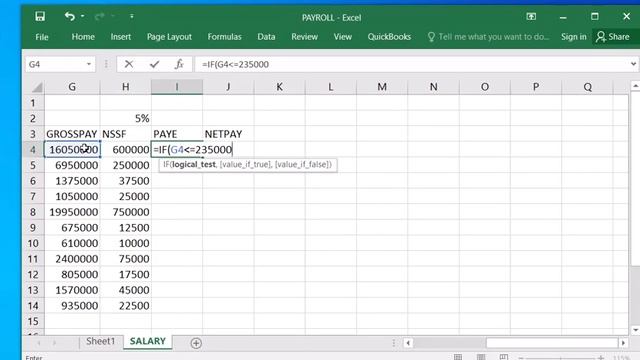
Task: Click the Select All corner triangle
Action: [x=37, y=87]
